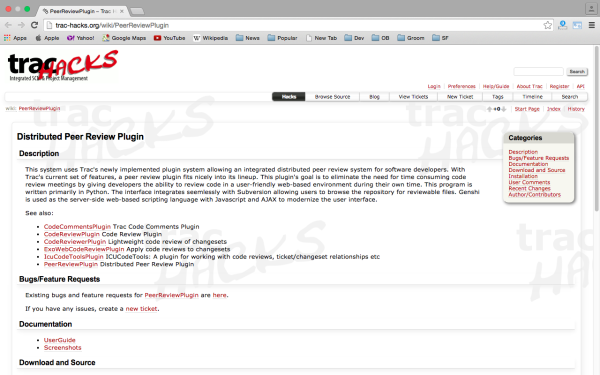Expand the Dev bookmarks folder
The image size is (600, 375).
coord(354,38)
